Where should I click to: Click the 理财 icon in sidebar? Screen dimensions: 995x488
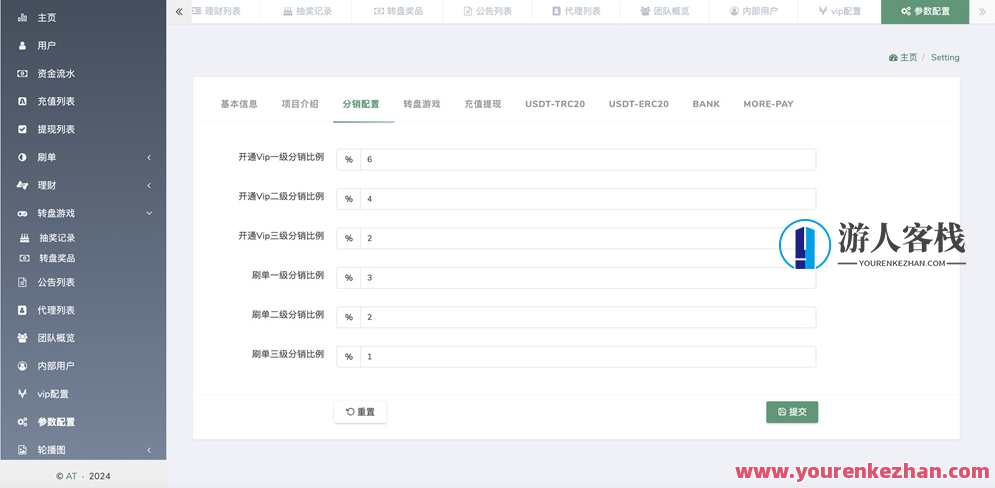point(22,185)
